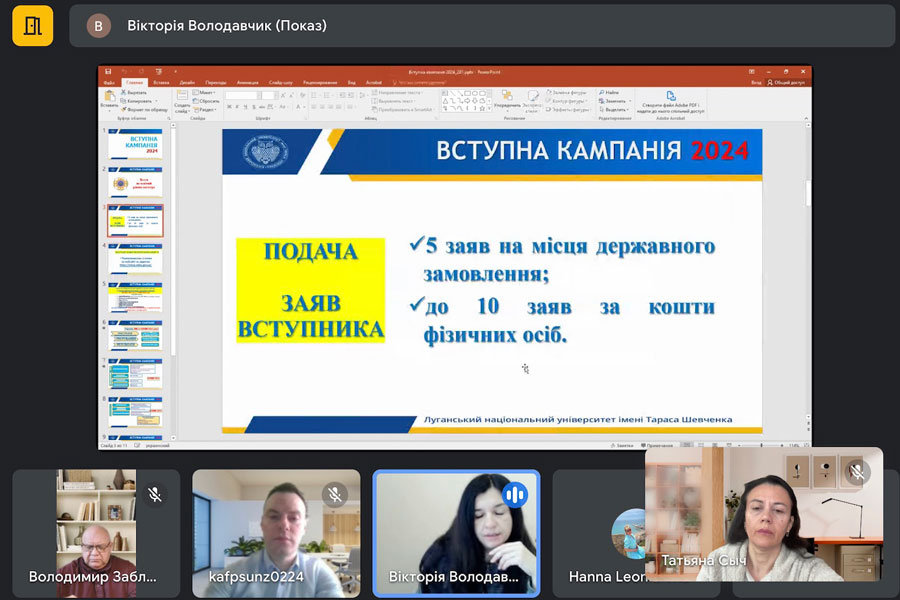Click the Вид ribbon tab
Viewport: 900px width, 600px height.
[351, 83]
